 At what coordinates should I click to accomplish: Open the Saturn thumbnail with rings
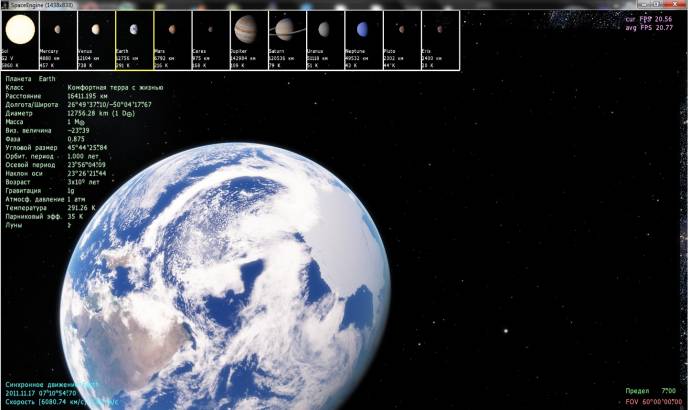click(287, 40)
